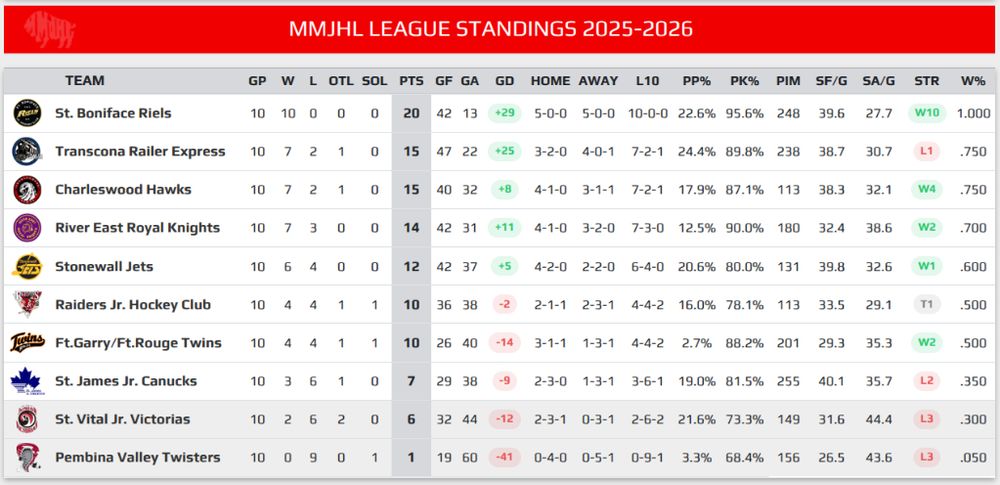
Task: Click the Stonewall Jets team logo
Action: (27, 266)
